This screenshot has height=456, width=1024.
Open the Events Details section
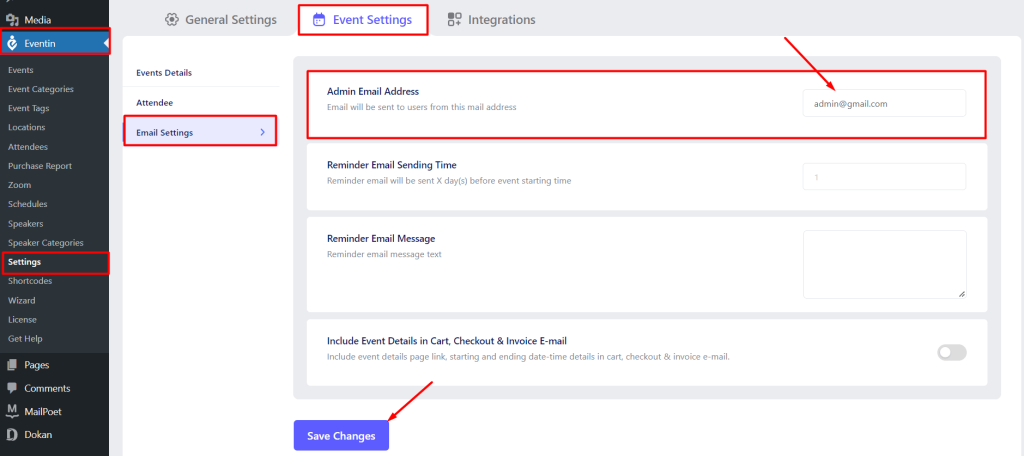tap(164, 73)
